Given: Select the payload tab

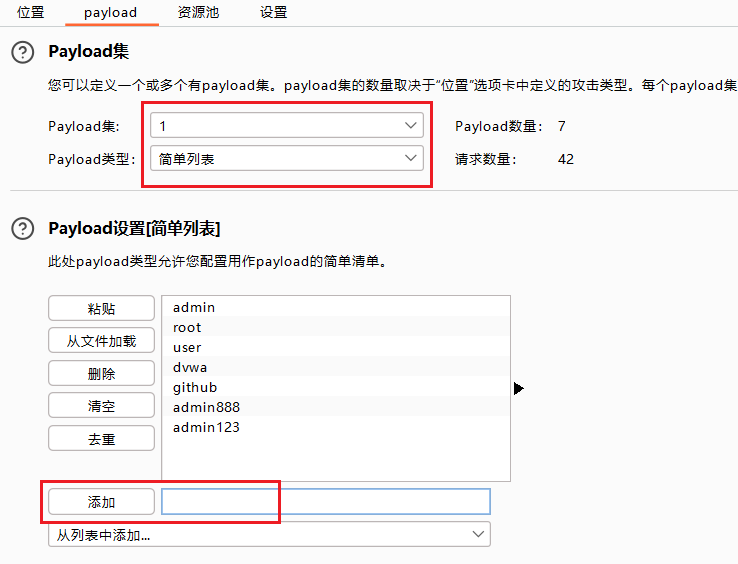Looking at the screenshot, I should (110, 13).
